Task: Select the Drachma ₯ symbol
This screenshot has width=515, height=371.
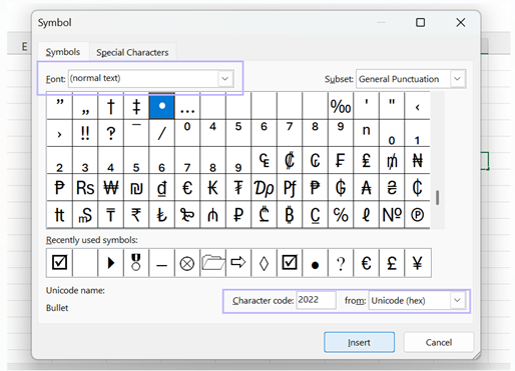Action: [x=264, y=188]
